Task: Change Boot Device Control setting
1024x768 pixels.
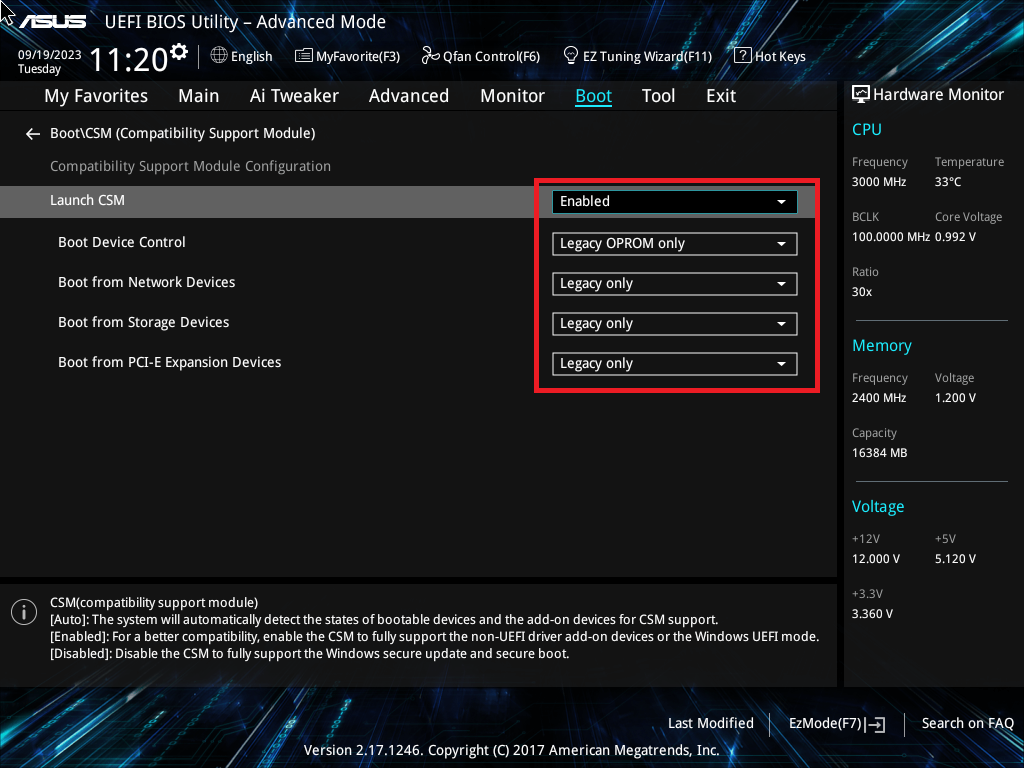Action: coord(673,243)
